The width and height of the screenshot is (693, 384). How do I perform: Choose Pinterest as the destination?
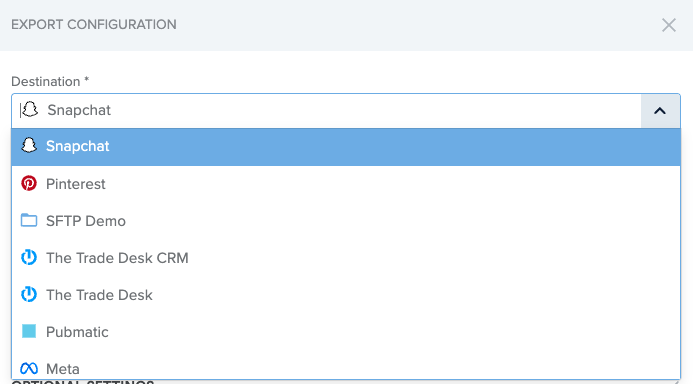(346, 184)
